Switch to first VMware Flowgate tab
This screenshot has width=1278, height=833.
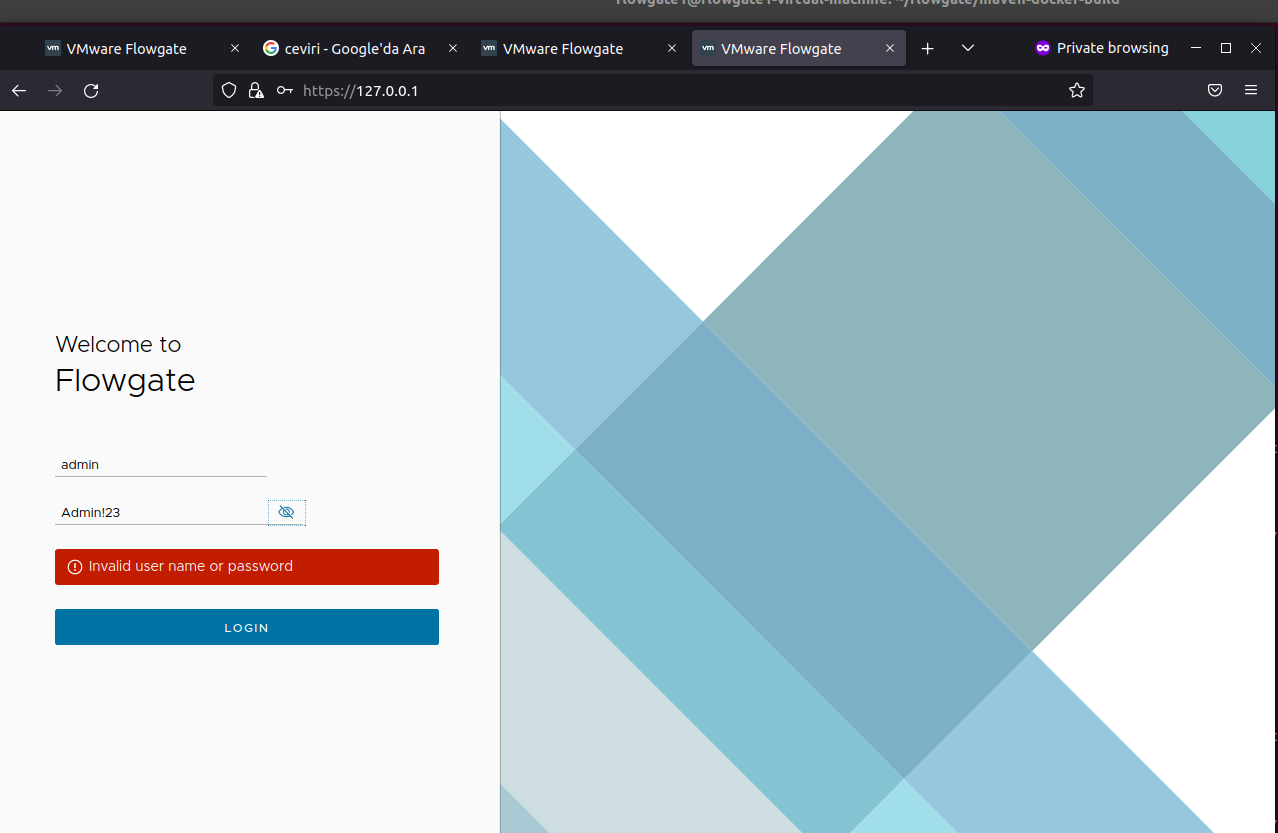[141, 48]
